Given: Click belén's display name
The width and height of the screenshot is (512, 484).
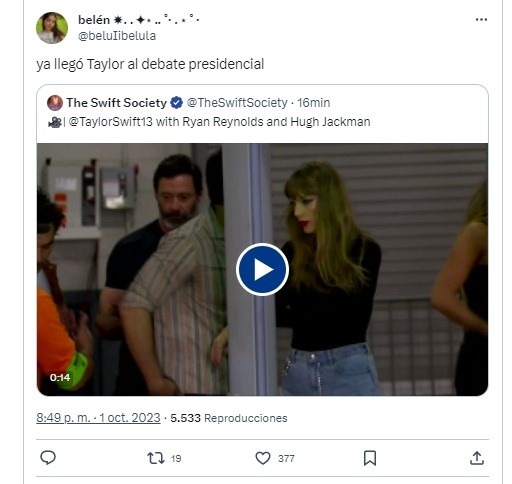Looking at the screenshot, I should pos(94,20).
